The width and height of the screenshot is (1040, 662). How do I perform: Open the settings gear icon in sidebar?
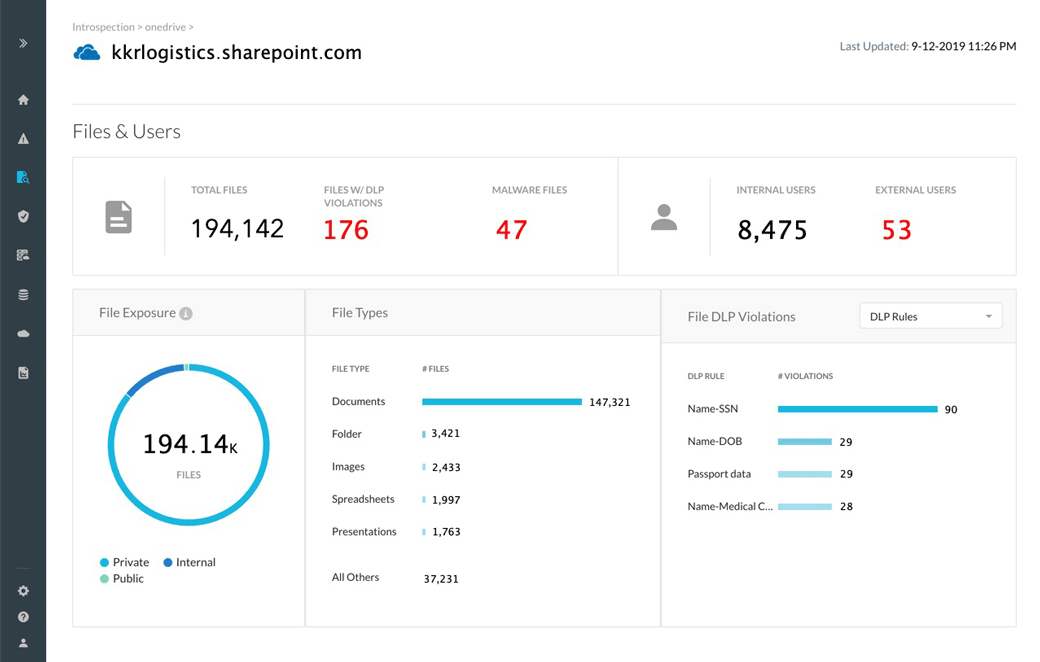click(23, 591)
